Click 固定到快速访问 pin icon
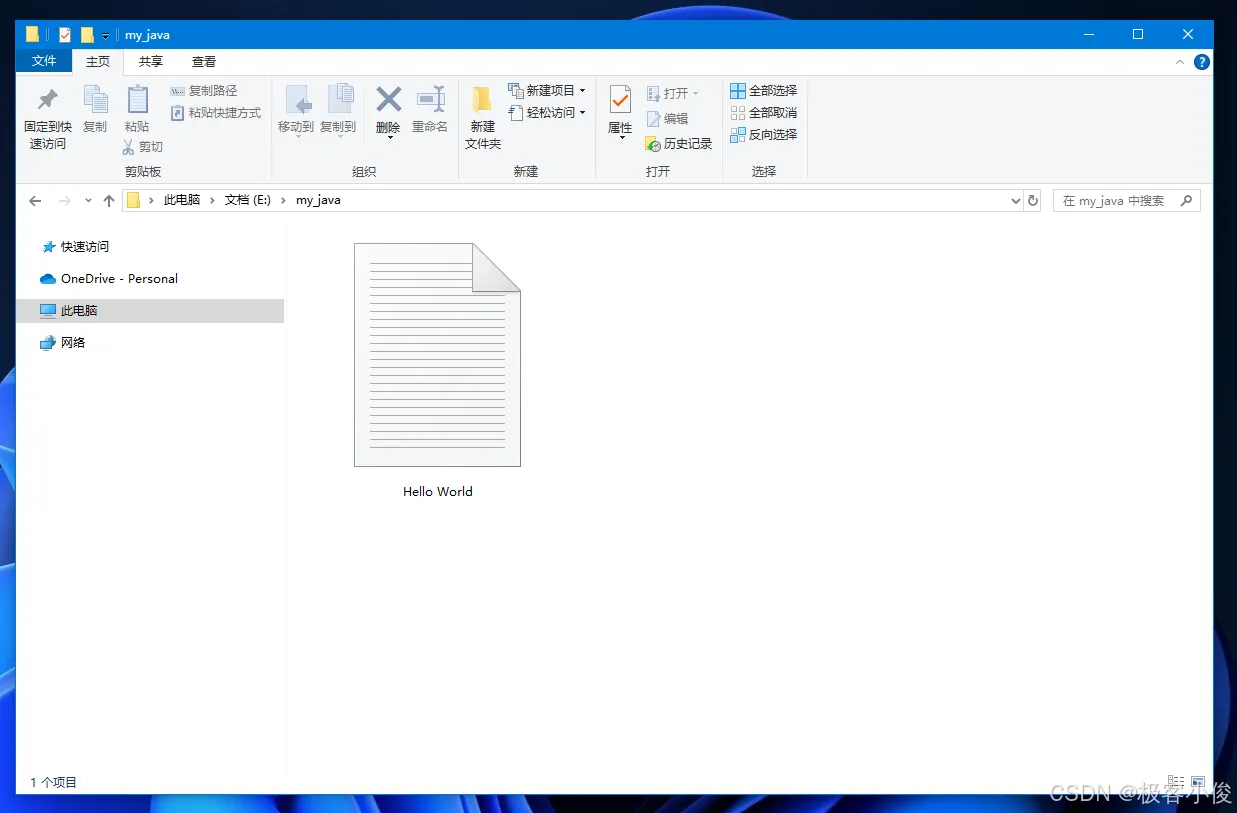 47,100
